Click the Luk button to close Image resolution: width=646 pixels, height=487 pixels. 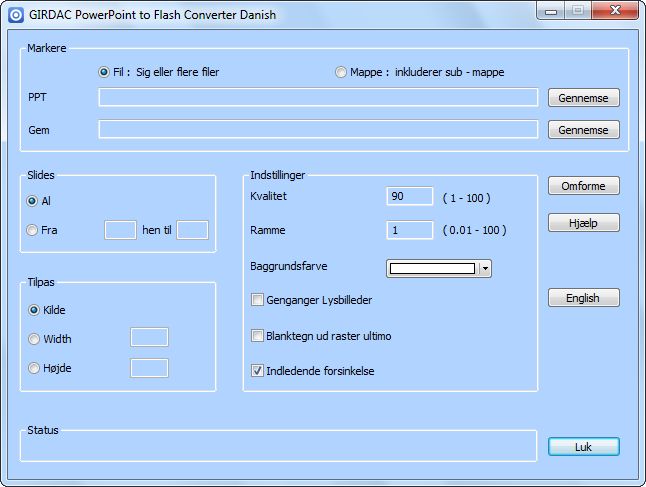click(x=583, y=447)
